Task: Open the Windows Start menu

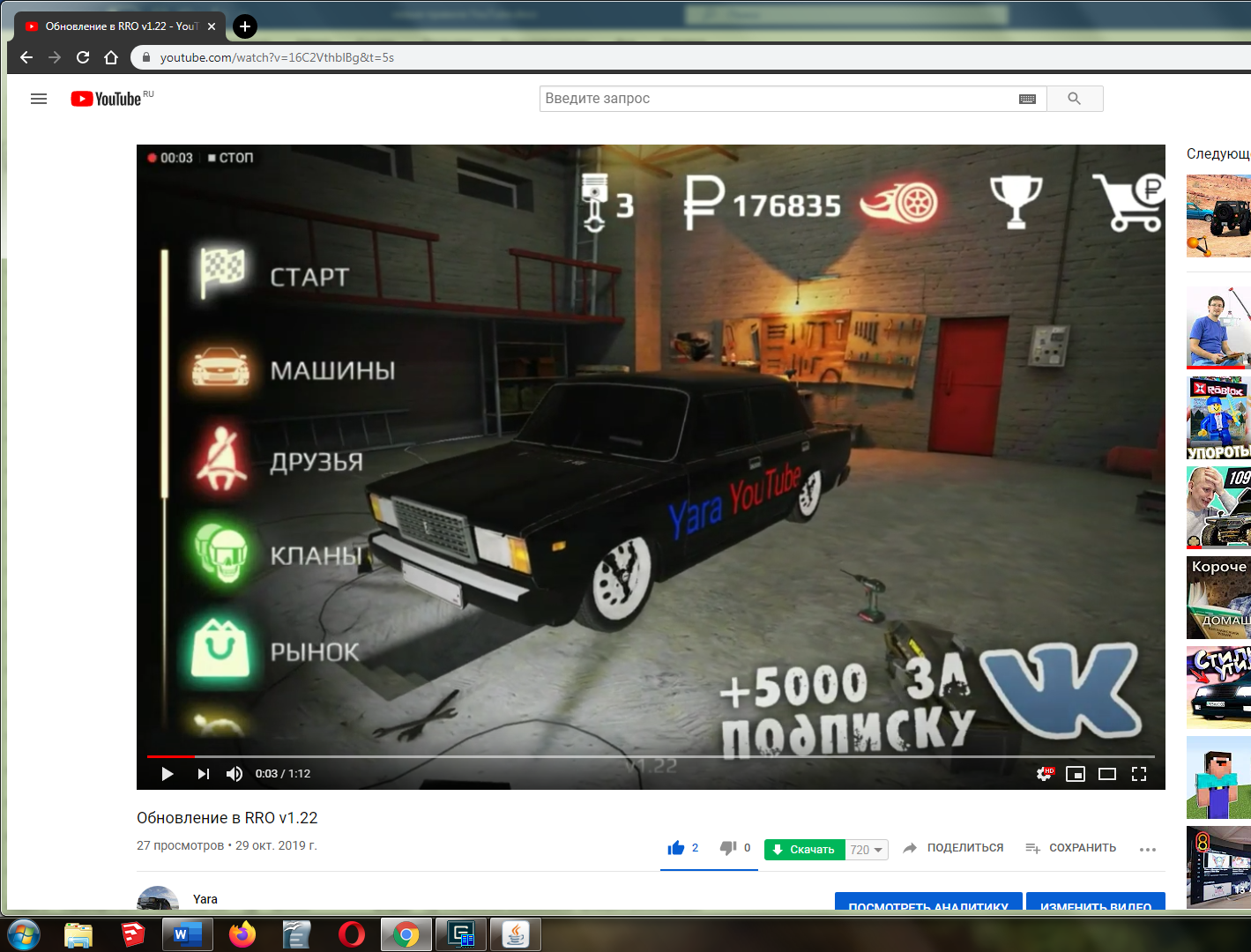Action: pos(23,934)
